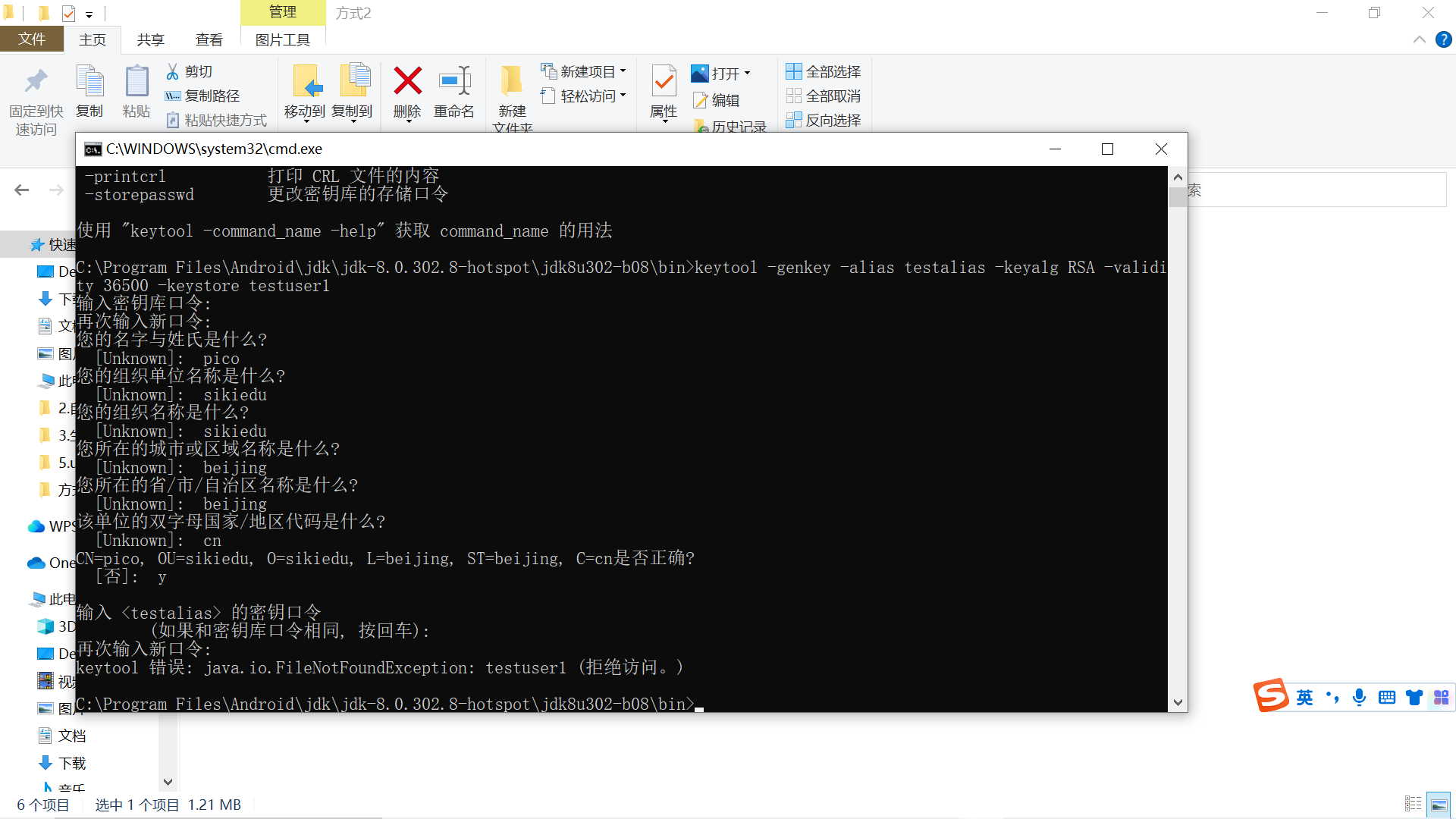
Task: Click the Sogou toolbox grid icon
Action: [1442, 697]
